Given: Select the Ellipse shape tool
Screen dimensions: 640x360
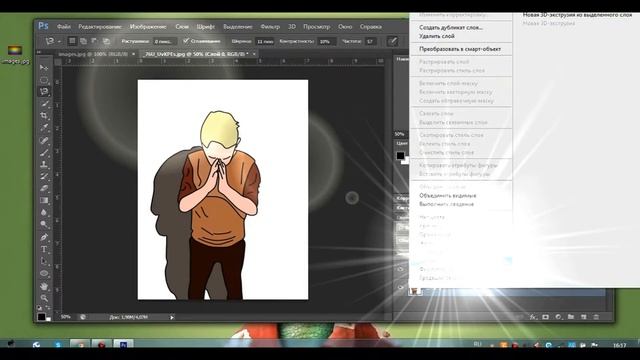Looking at the screenshot, I should pos(44,273).
